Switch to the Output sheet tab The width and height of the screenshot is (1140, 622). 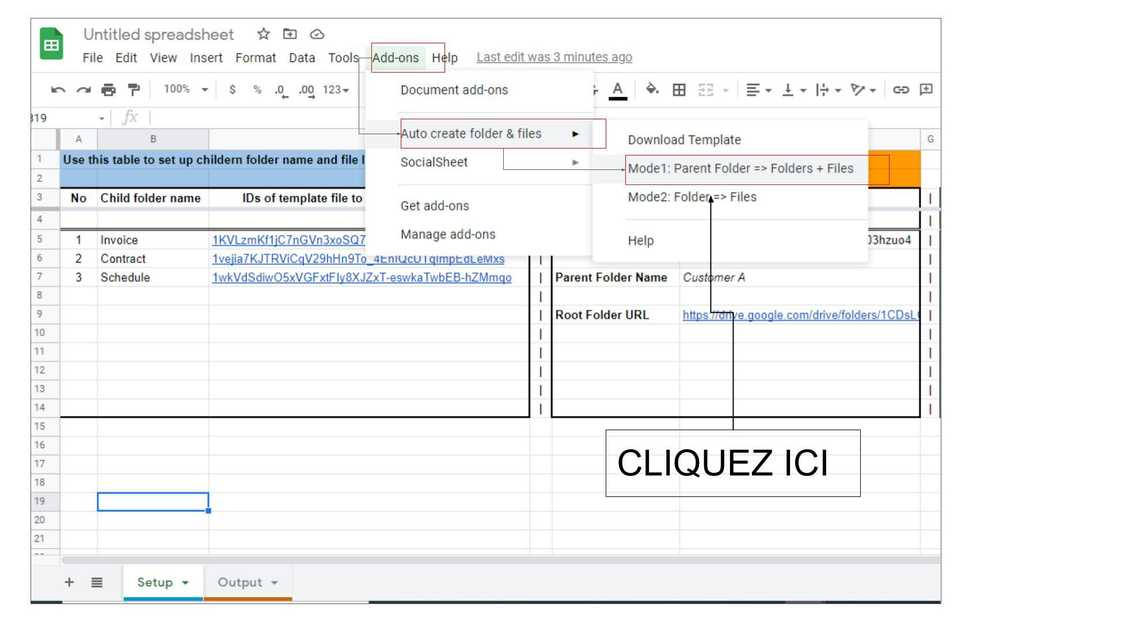pos(240,582)
